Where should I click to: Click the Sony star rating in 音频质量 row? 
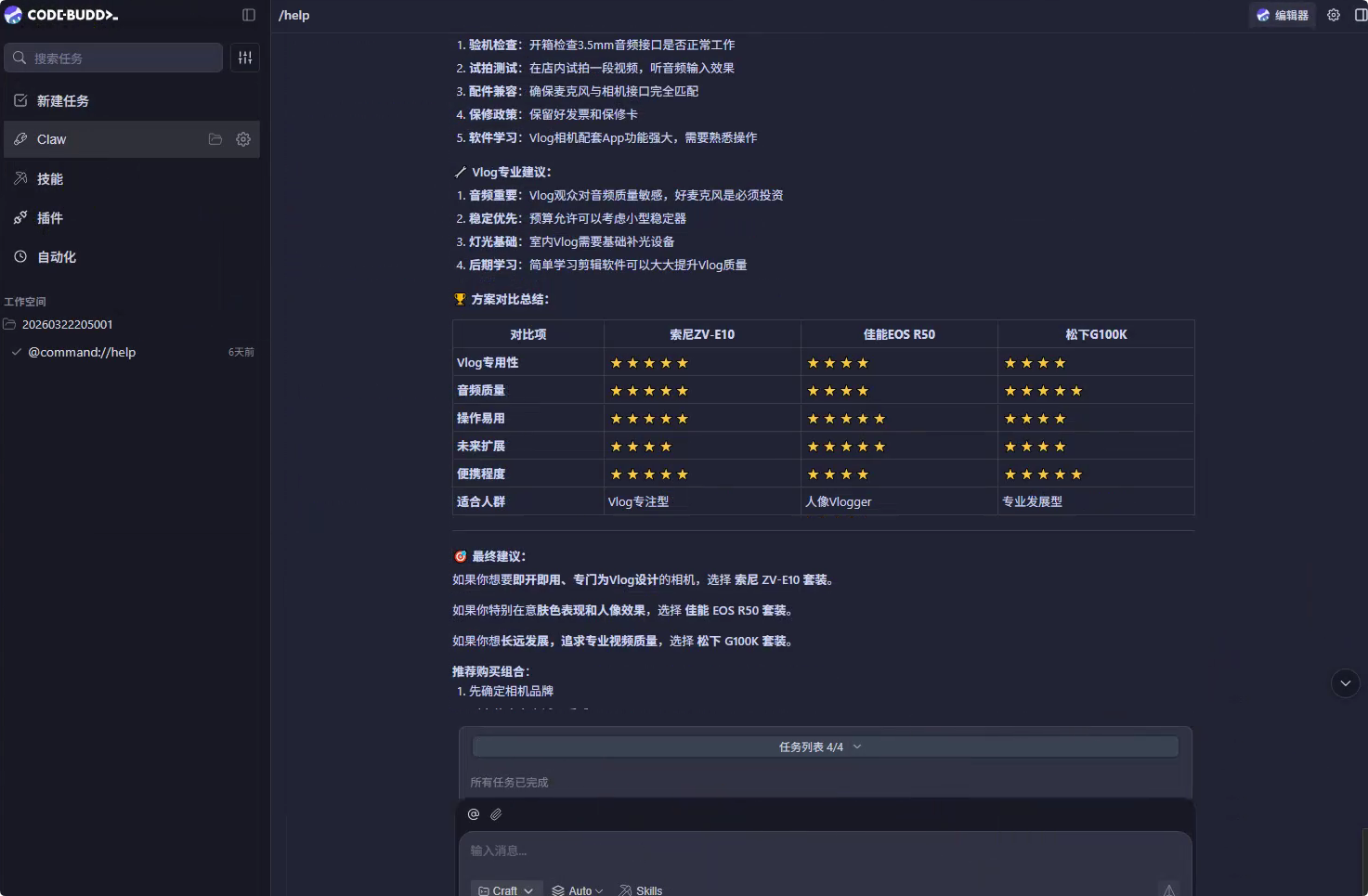tap(649, 391)
